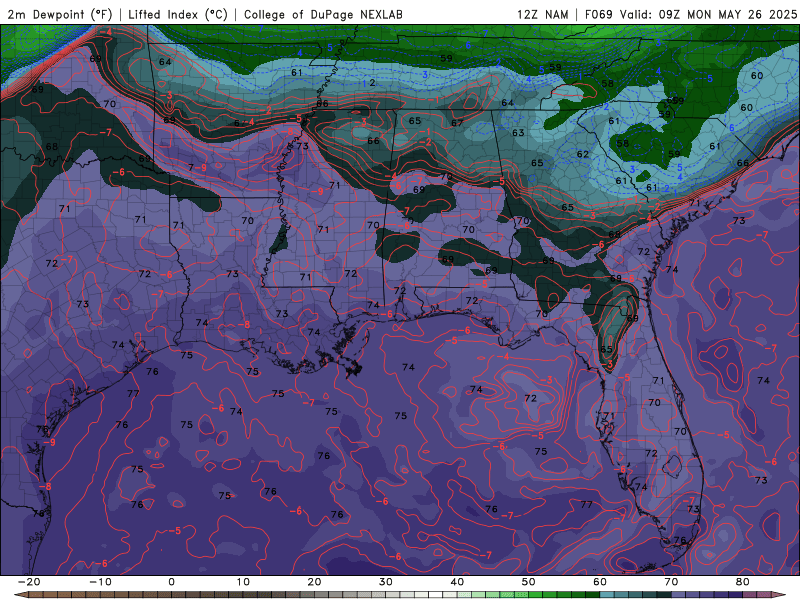Click the 30 label on color scale
Screen dimensions: 800x600
coord(386,582)
